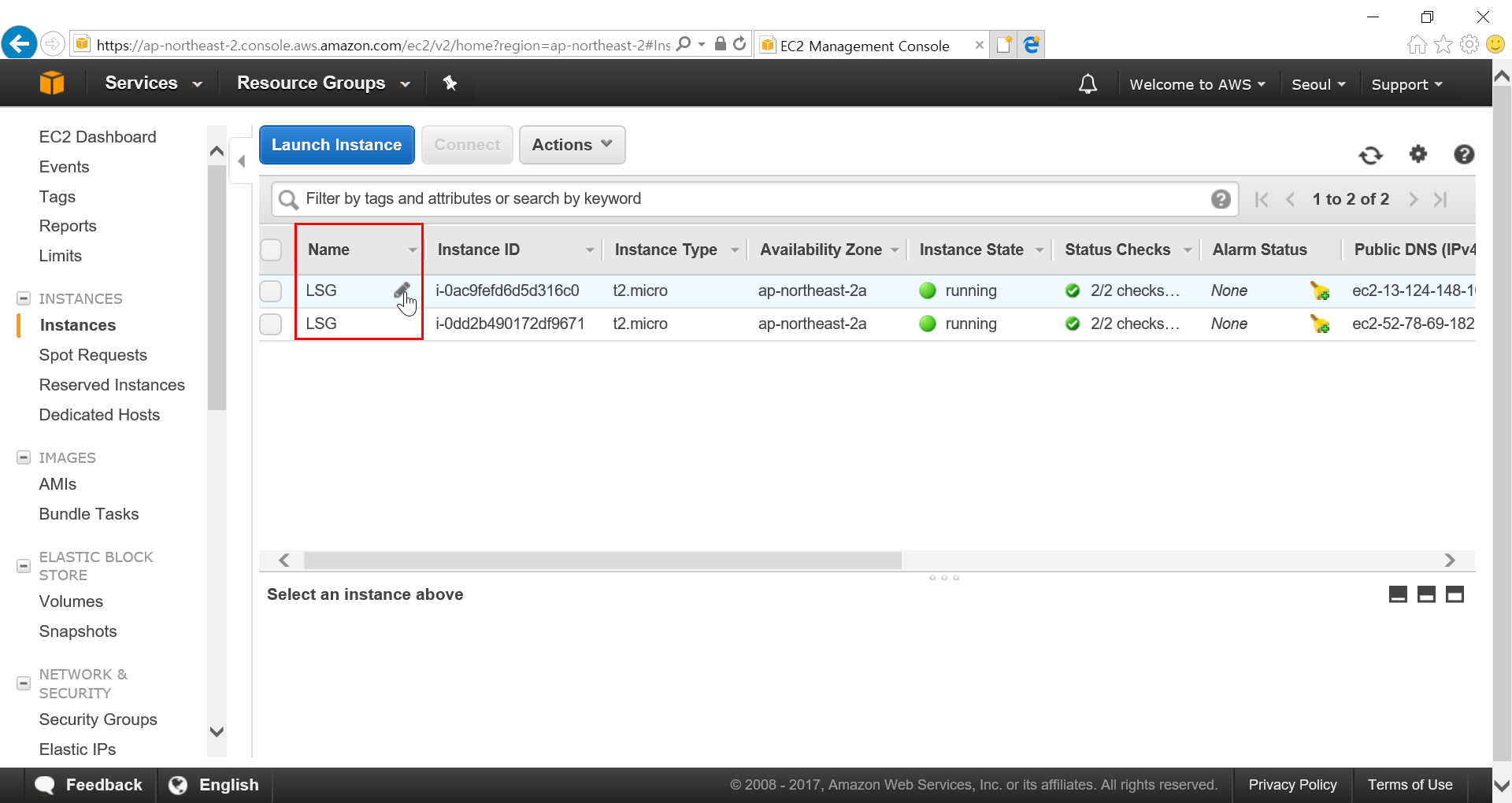Screen dimensions: 1512x803
Task: Click sidebar scroll down arrow
Action: [x=217, y=731]
